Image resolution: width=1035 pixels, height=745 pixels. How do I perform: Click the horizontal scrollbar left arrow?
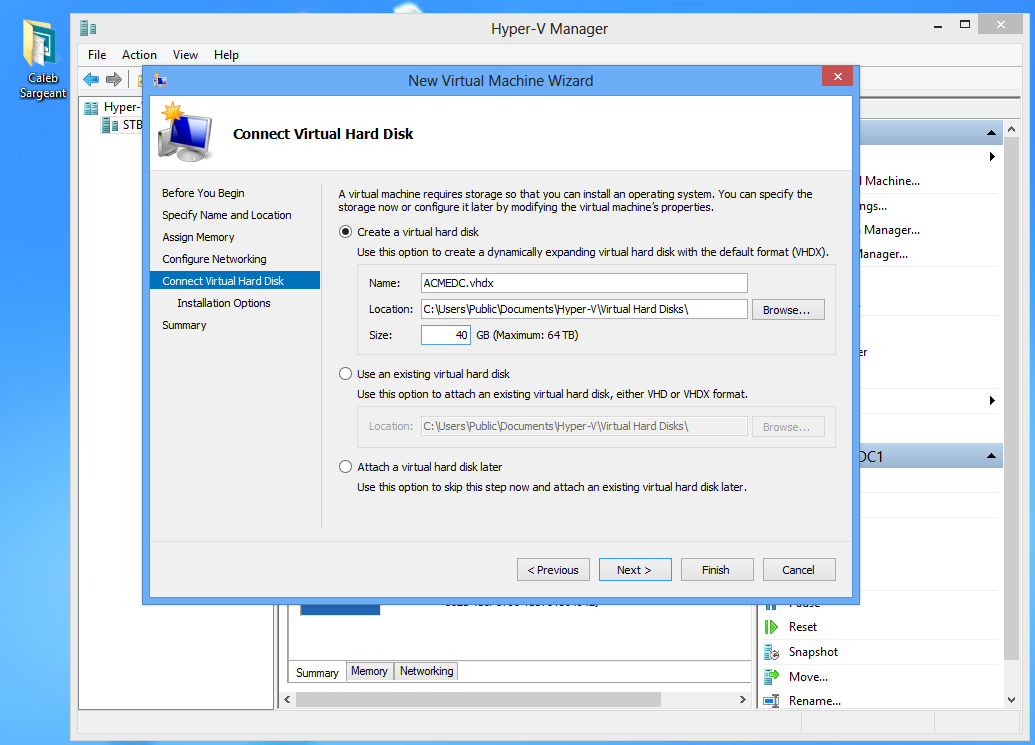click(x=287, y=699)
